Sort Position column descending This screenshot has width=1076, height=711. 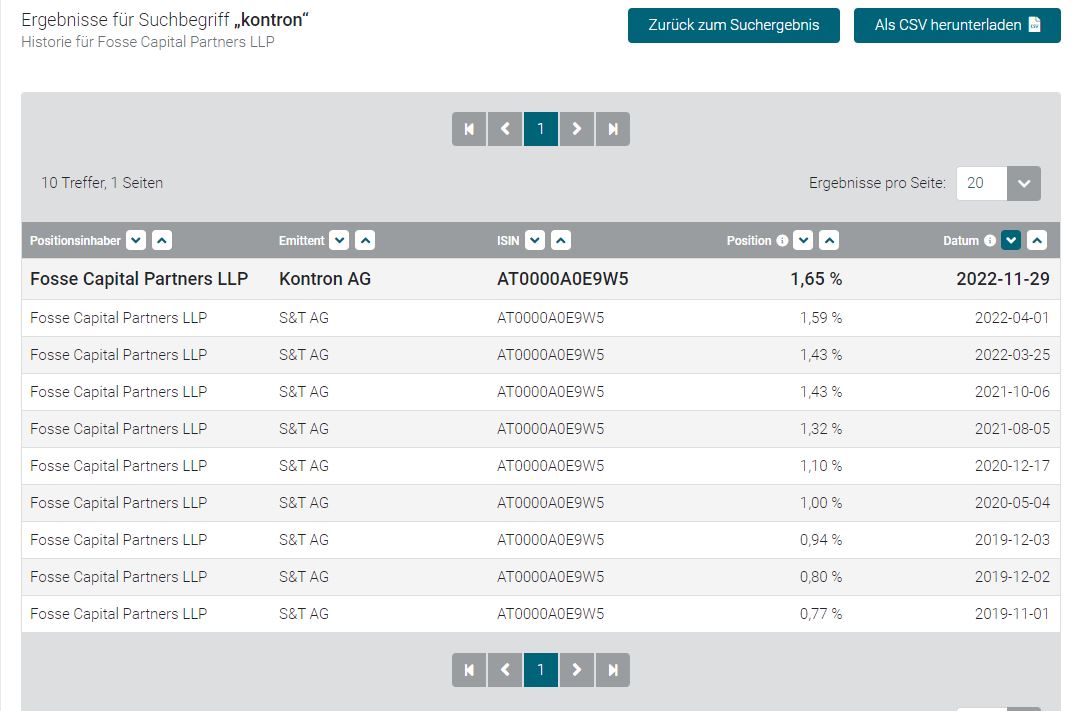803,240
